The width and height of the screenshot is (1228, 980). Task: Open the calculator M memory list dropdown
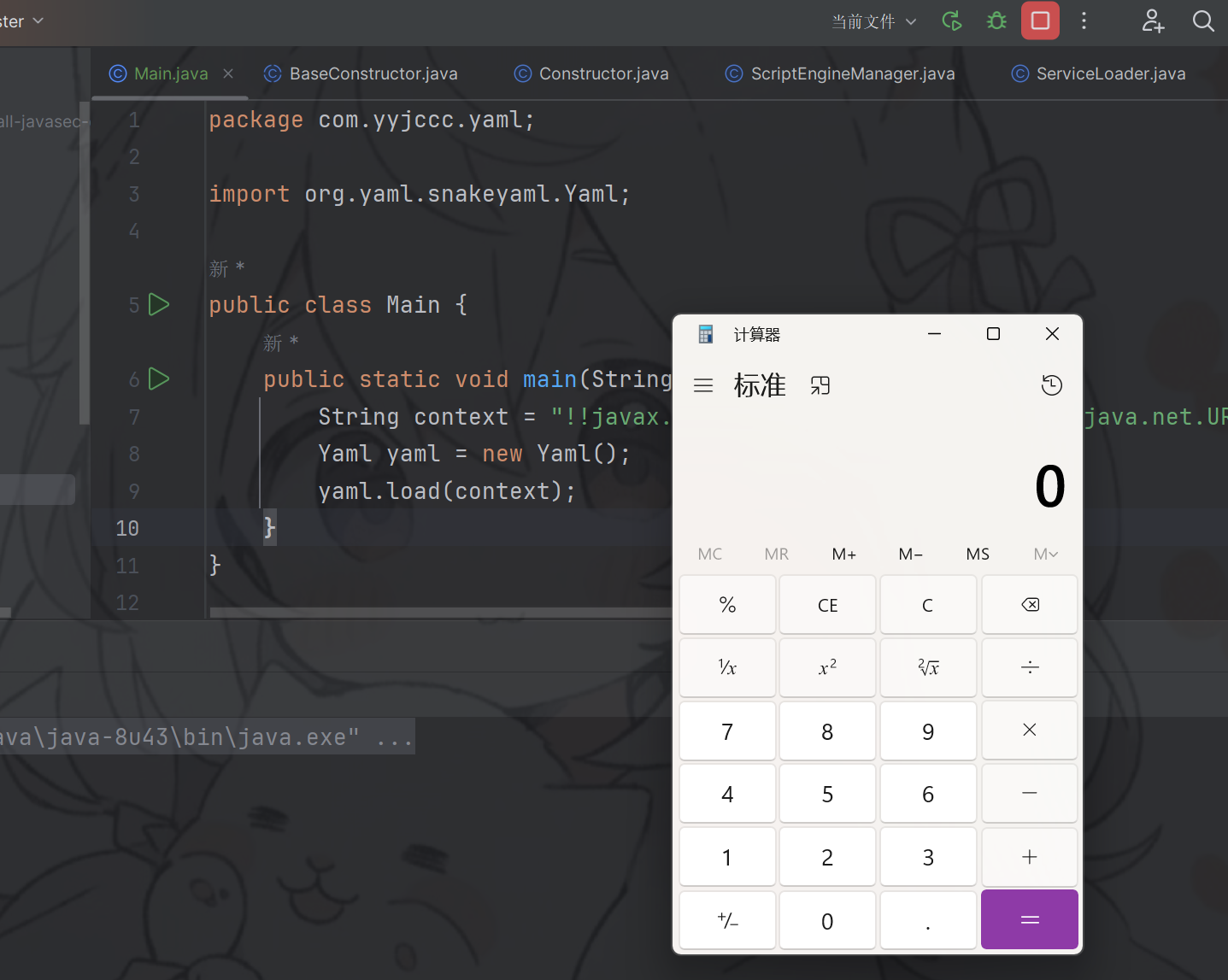1045,555
